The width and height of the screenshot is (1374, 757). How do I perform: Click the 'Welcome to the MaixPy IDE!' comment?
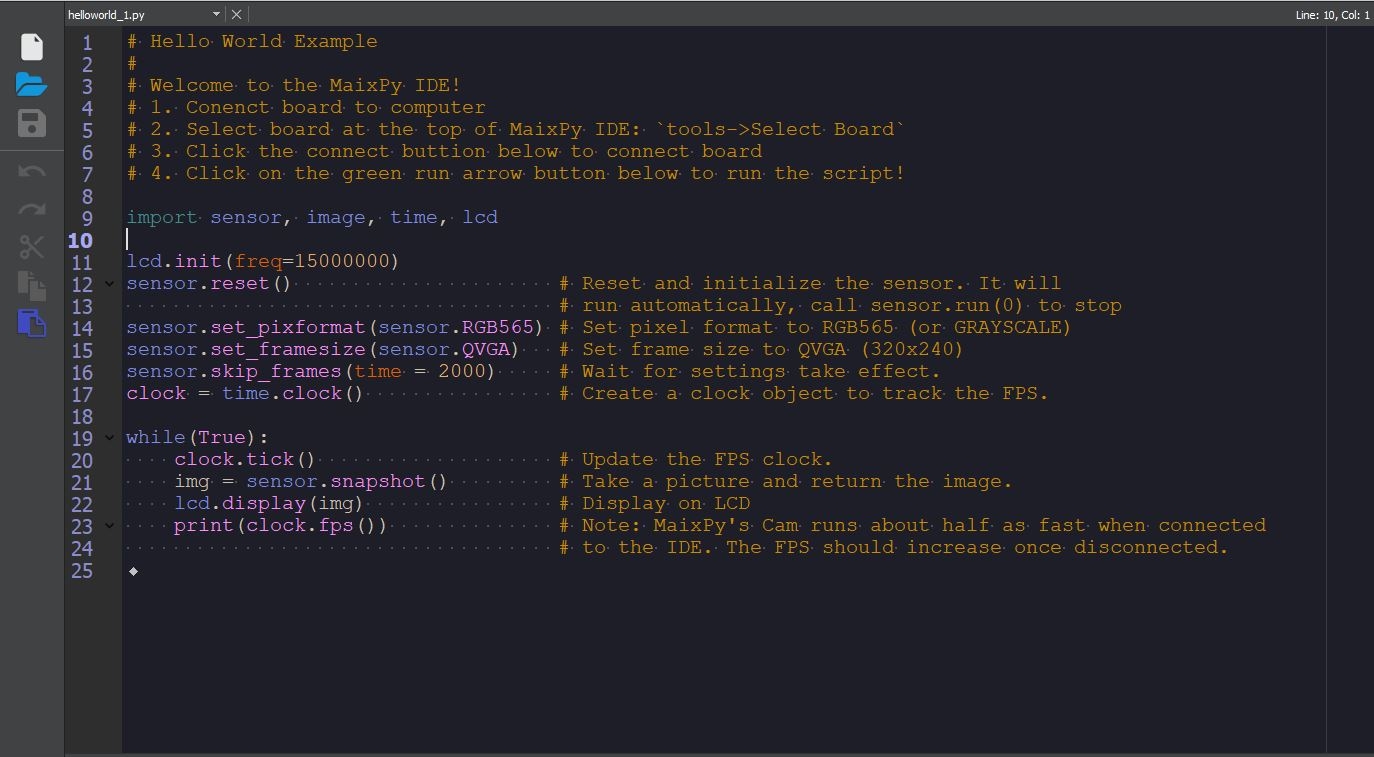[305, 86]
